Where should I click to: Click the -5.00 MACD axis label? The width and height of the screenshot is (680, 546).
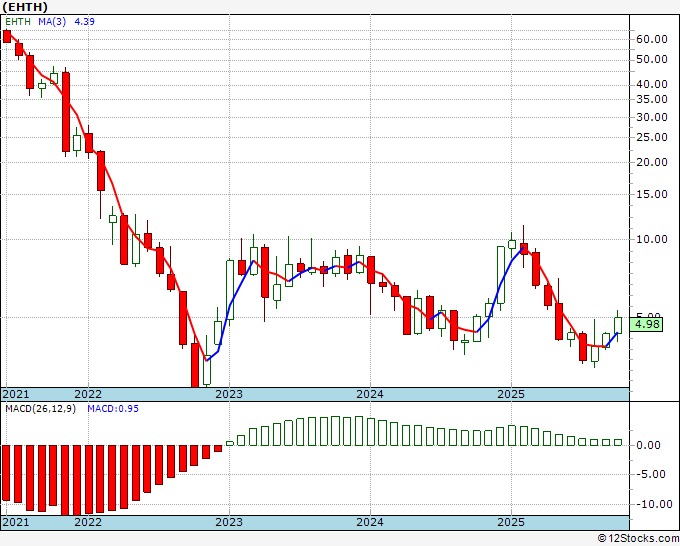pos(650,474)
